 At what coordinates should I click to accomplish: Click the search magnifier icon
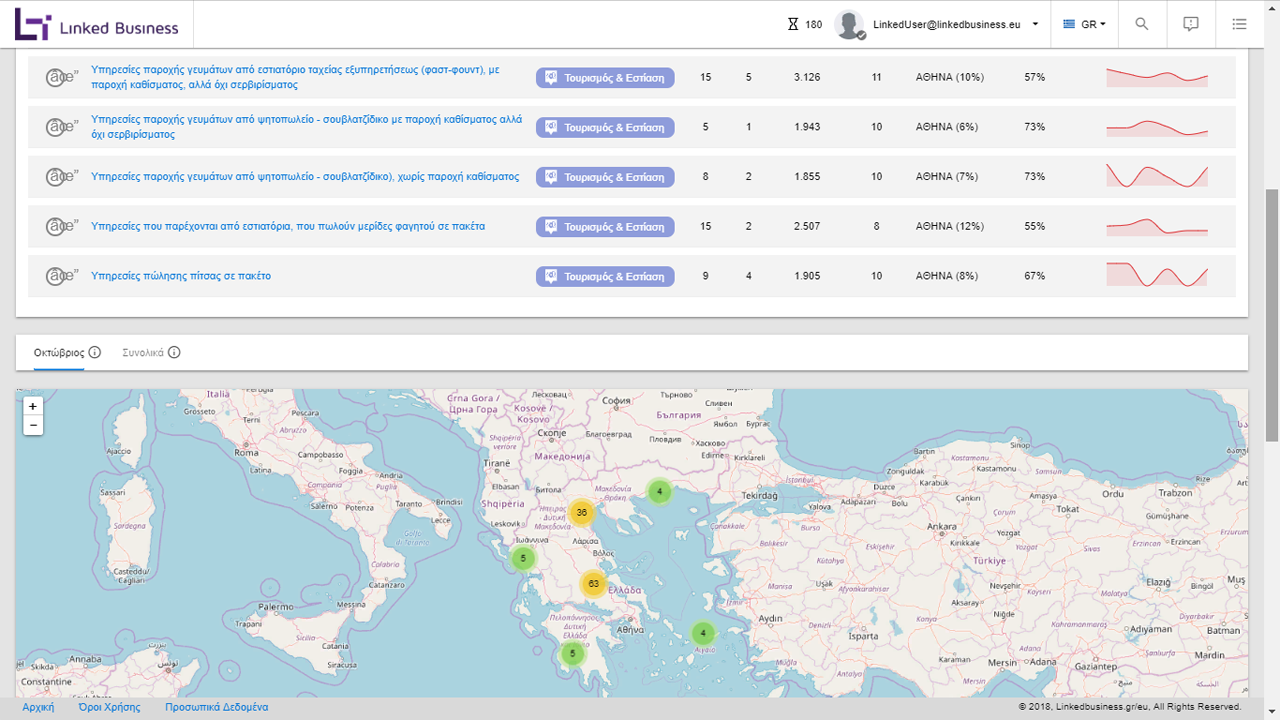point(1142,24)
